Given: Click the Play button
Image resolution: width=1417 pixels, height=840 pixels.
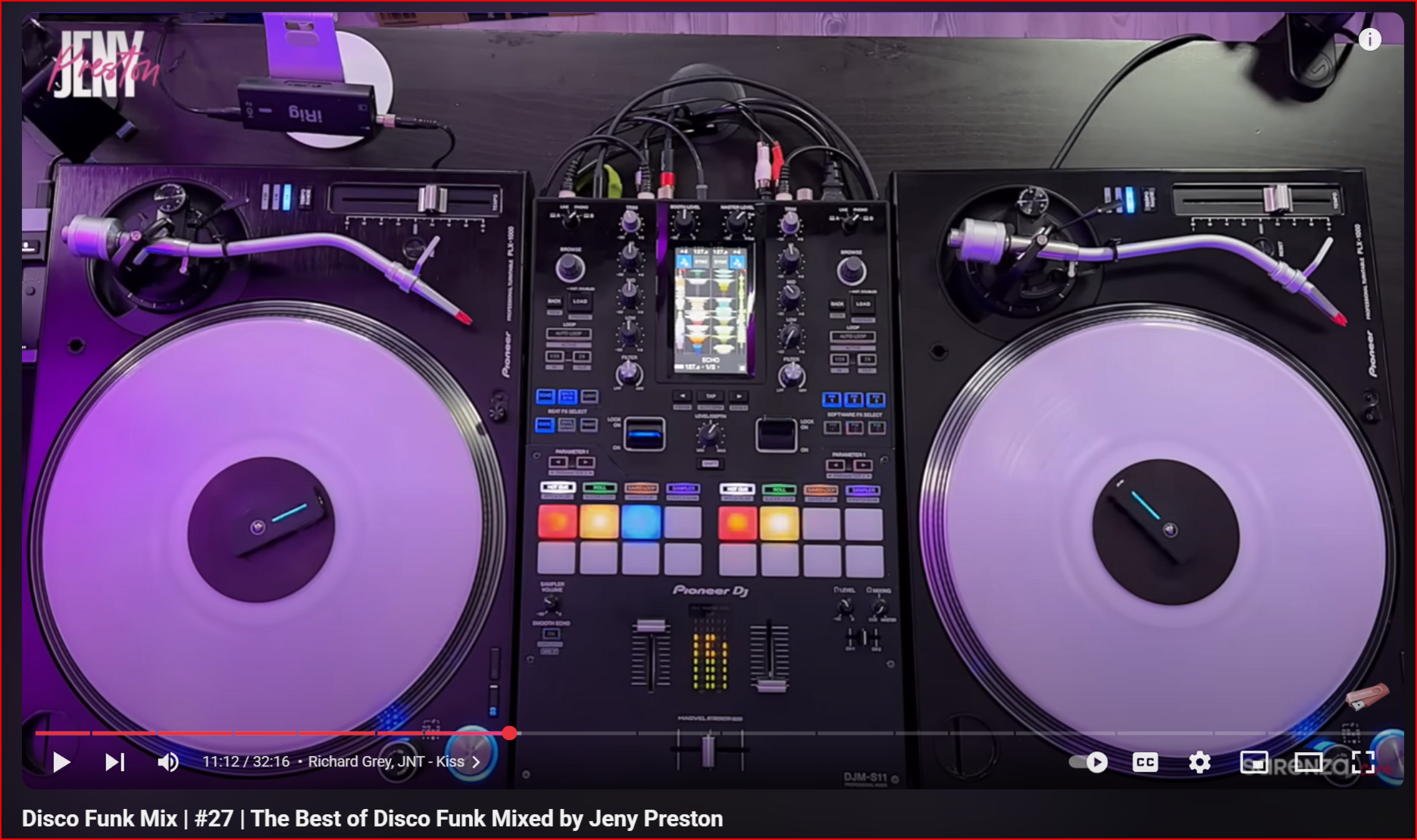Looking at the screenshot, I should (61, 762).
